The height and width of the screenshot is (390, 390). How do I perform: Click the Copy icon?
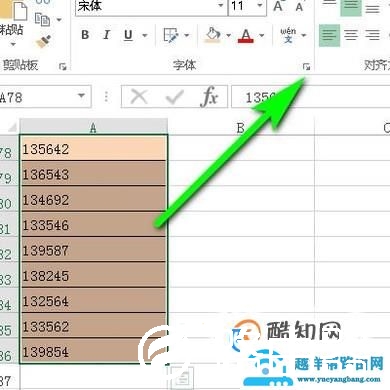pos(43,19)
